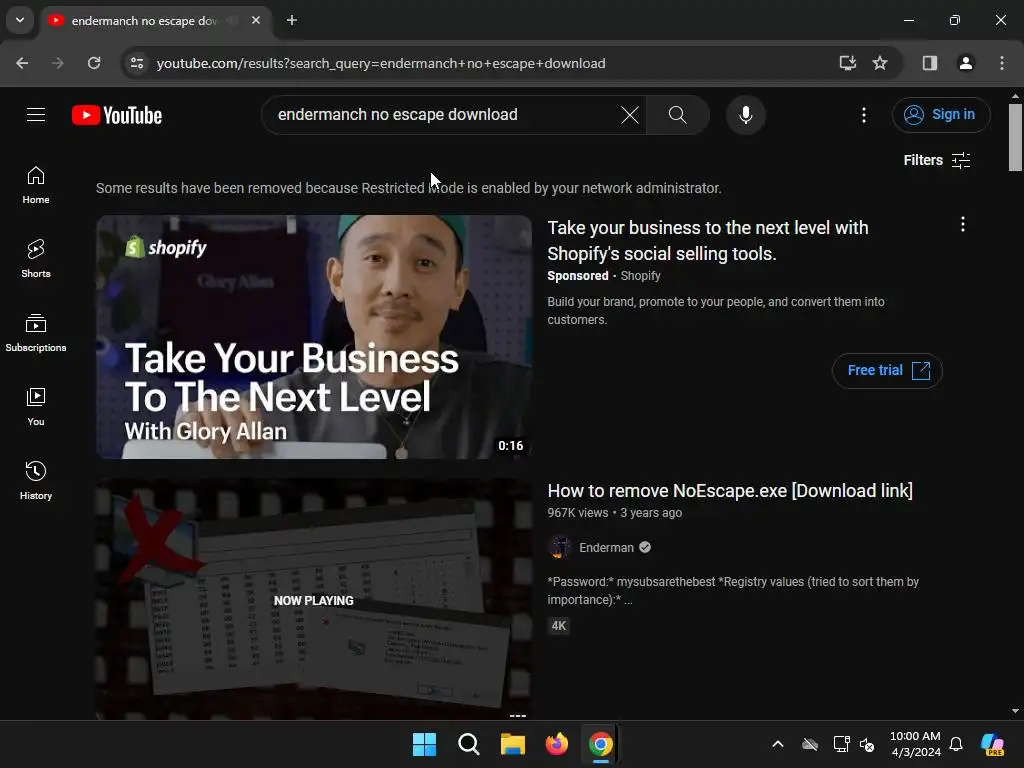Open the Shopify ad video thumbnail
1024x768 pixels.
(x=314, y=337)
